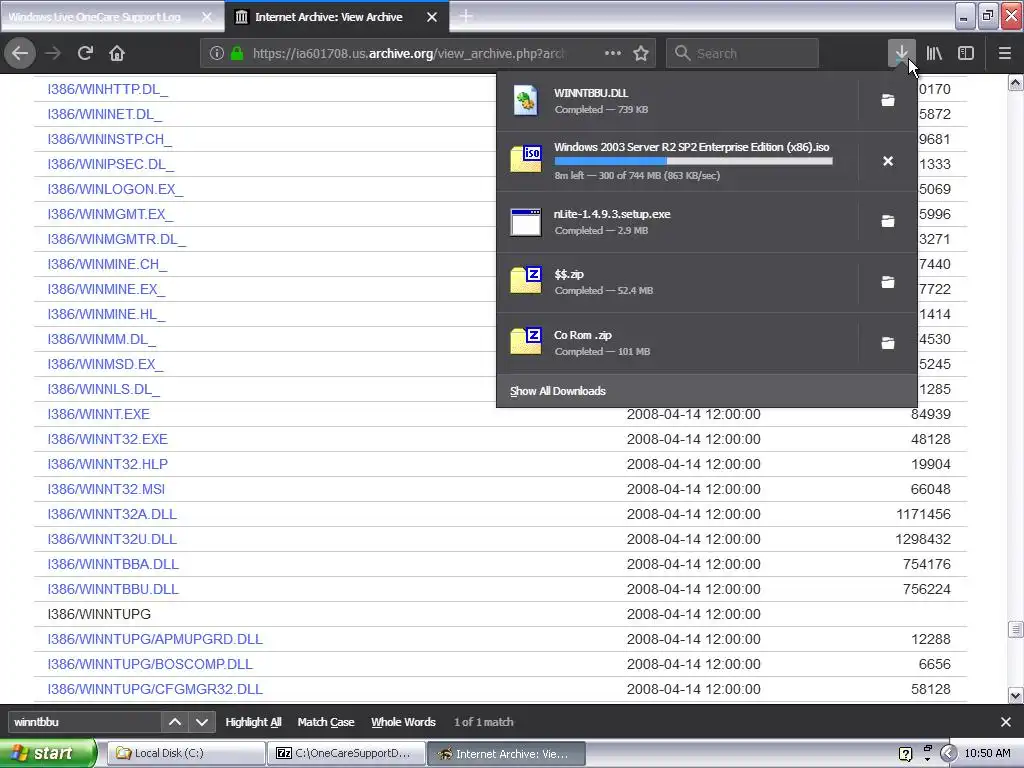Open I386/WINLOGON.EX_ link
This screenshot has width=1024, height=768.
115,189
